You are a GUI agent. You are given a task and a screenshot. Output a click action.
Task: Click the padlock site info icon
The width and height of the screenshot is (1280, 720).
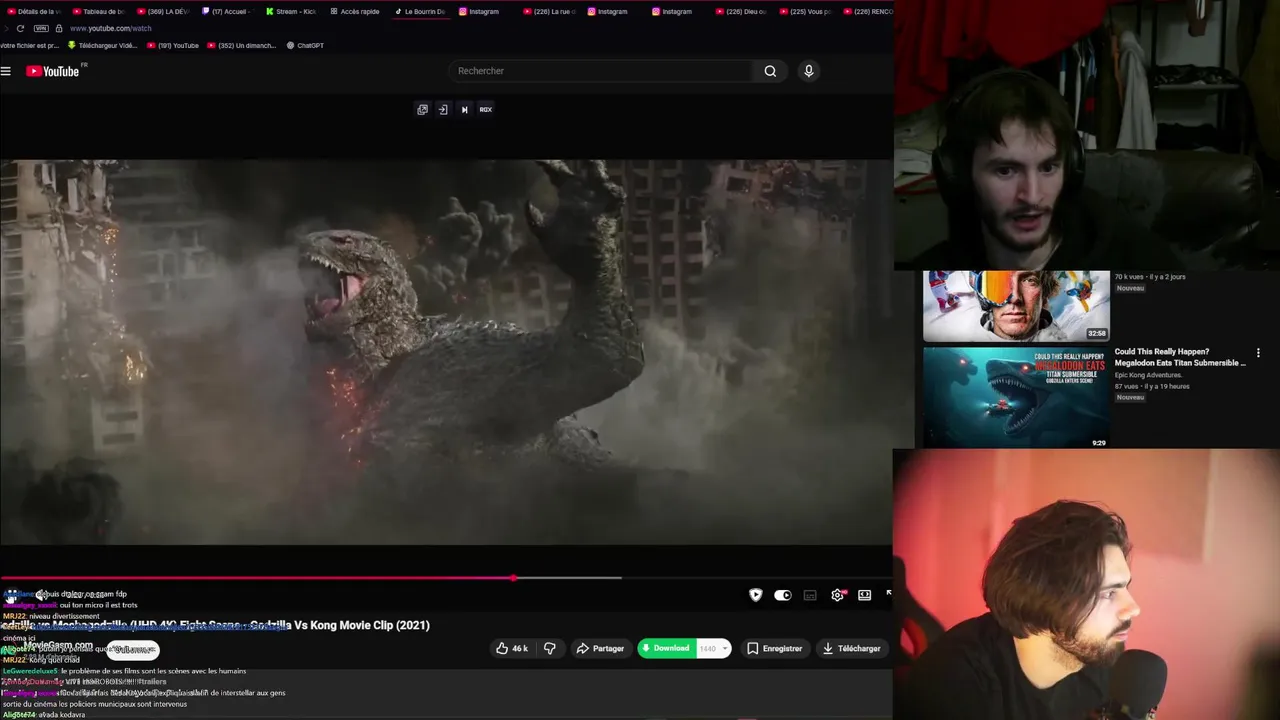pos(59,28)
